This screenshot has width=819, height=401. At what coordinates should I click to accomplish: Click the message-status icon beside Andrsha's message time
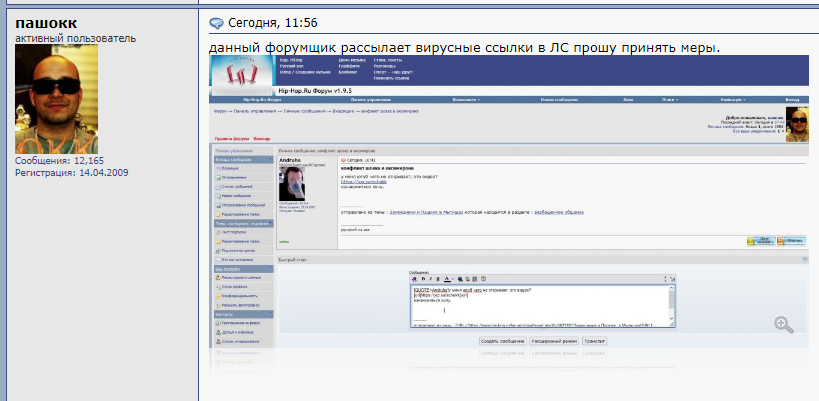click(x=343, y=160)
